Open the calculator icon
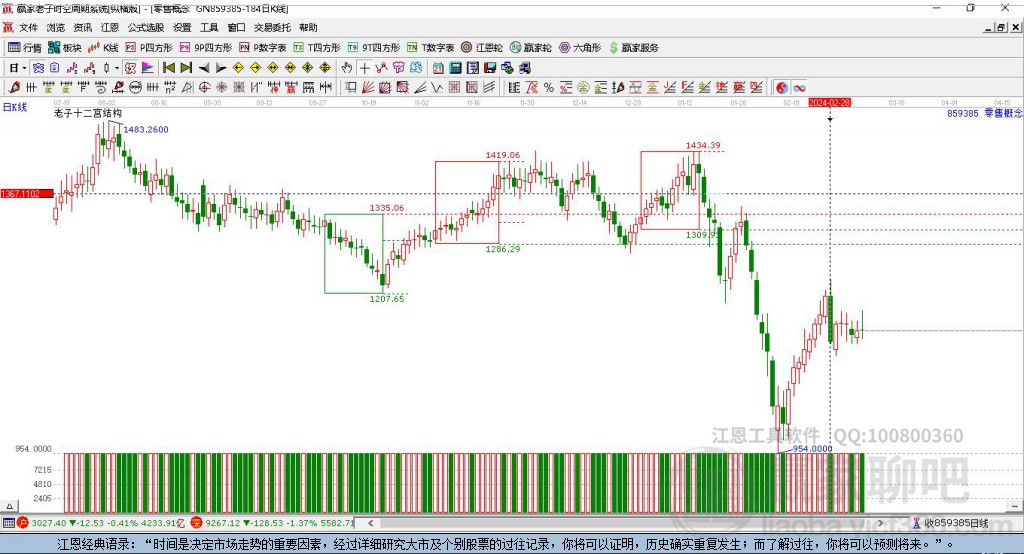This screenshot has width=1024, height=554. (x=455, y=67)
